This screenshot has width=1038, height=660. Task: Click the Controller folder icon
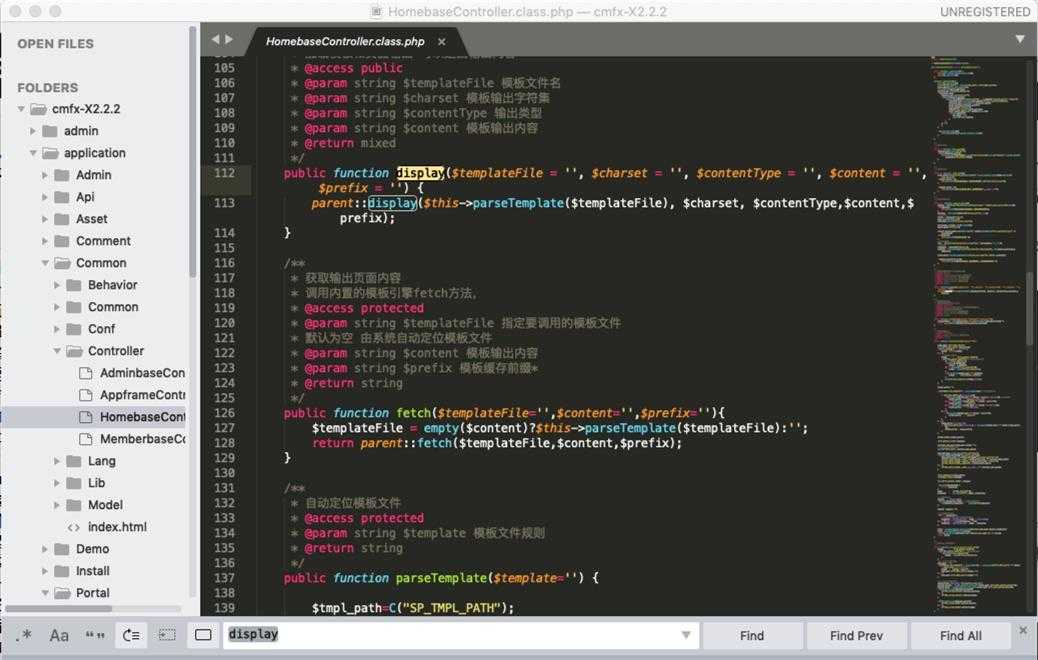pos(74,351)
